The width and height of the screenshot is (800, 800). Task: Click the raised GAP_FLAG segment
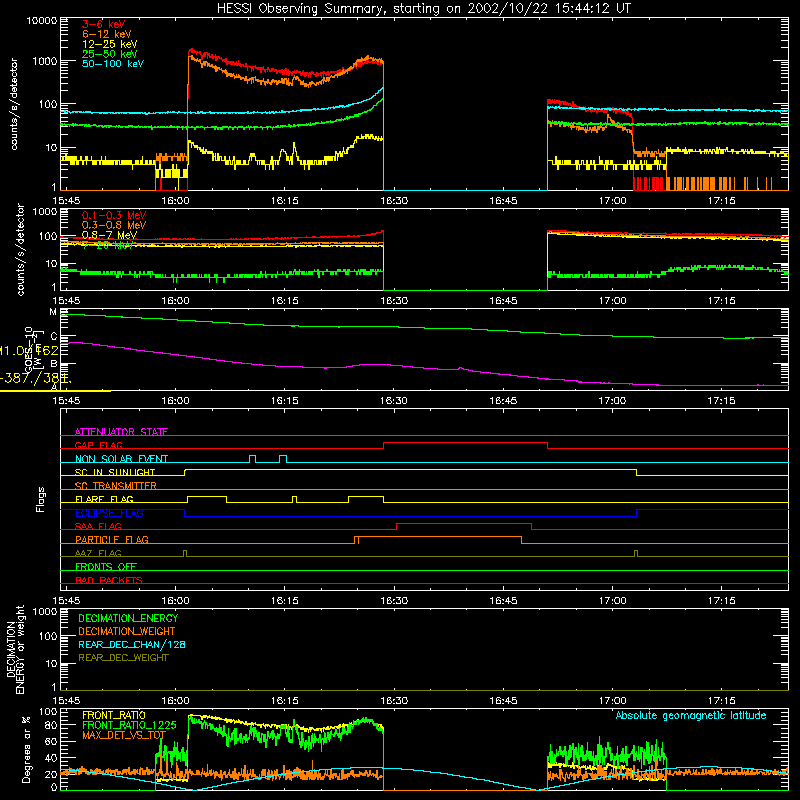(x=465, y=443)
